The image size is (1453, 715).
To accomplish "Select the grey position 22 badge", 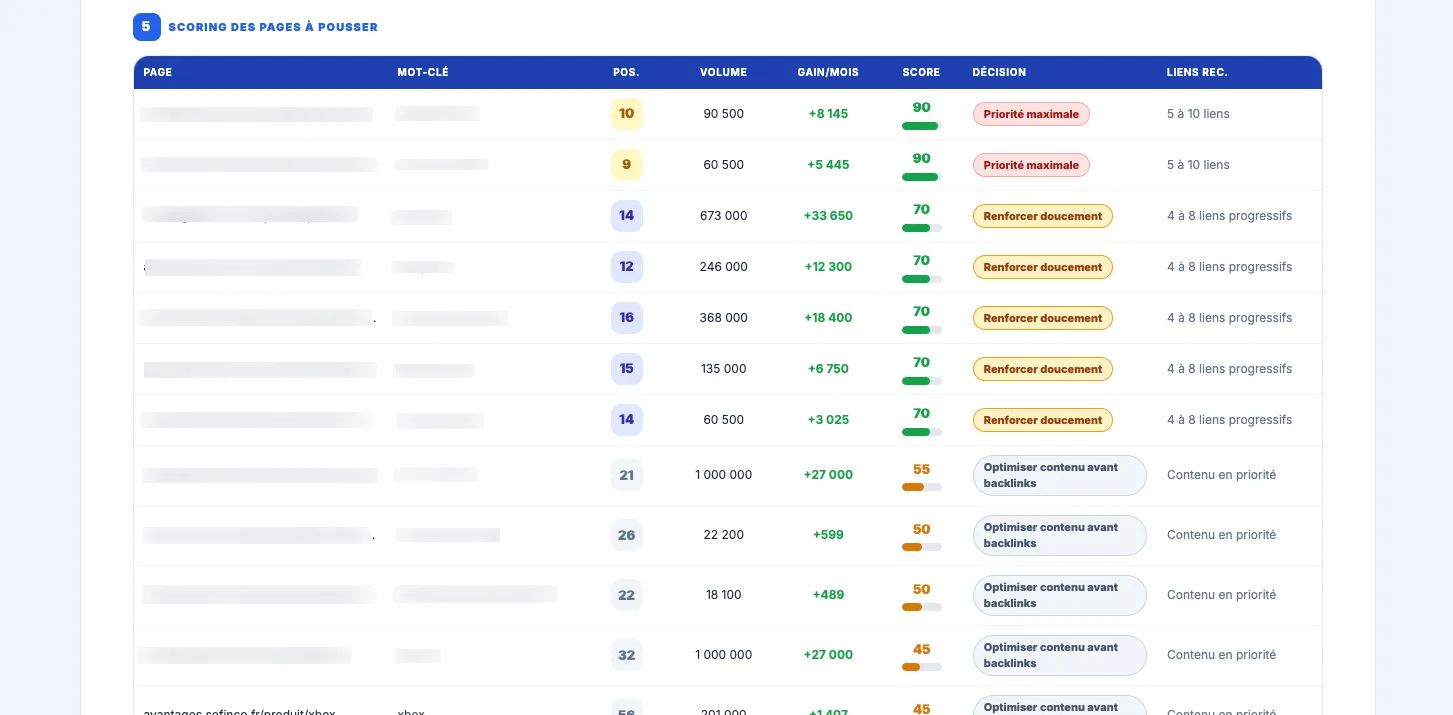I will tap(627, 595).
